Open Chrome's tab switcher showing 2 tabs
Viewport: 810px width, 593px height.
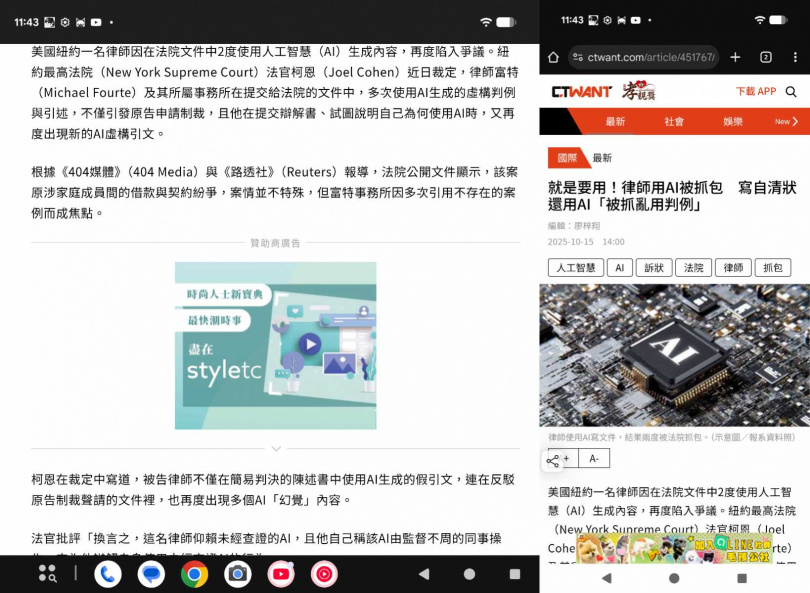[x=764, y=57]
